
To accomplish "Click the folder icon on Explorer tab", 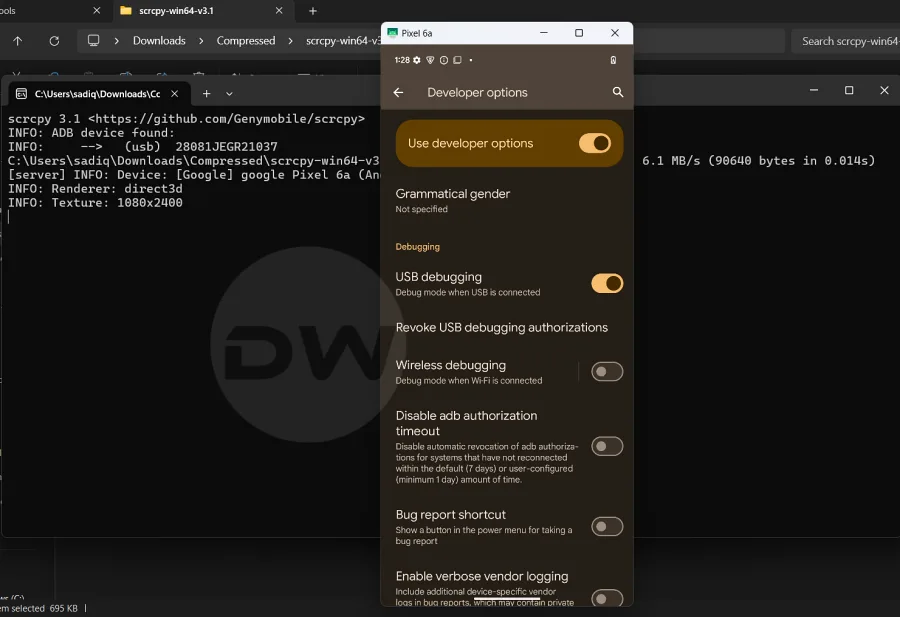I will (126, 11).
